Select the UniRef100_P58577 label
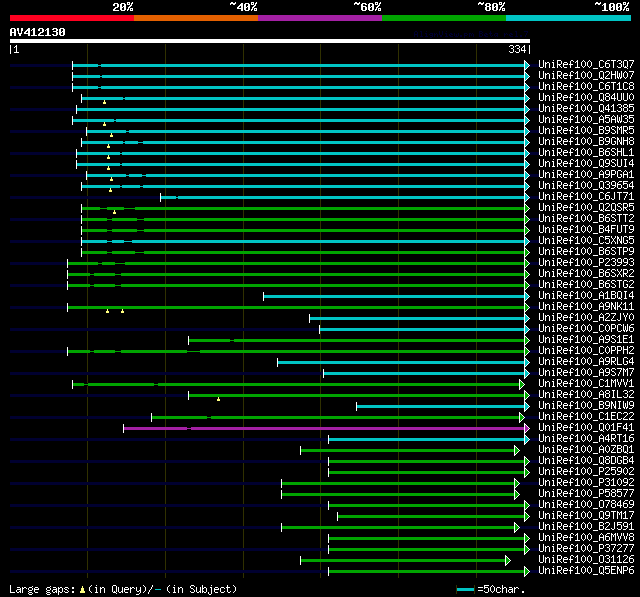This screenshot has height=597, width=640. 586,494
